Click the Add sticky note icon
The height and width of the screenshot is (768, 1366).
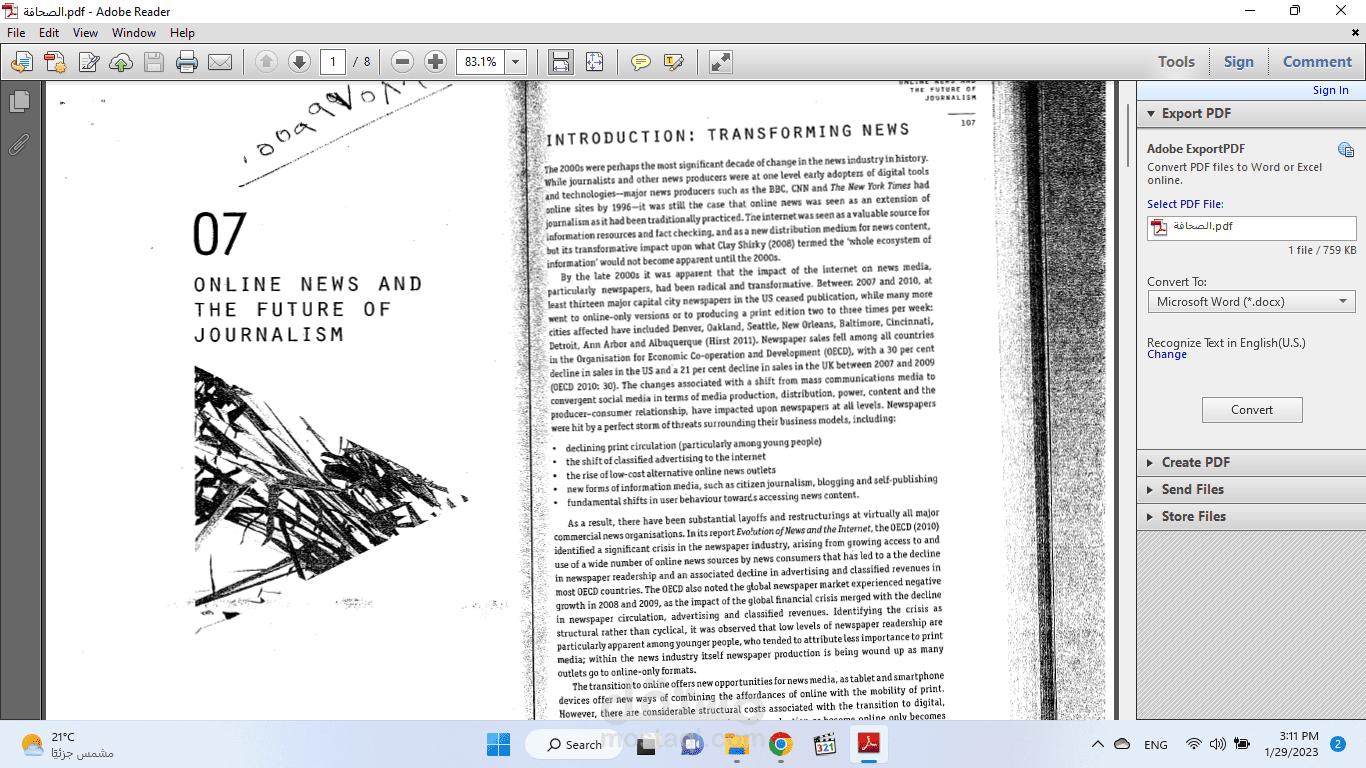click(x=641, y=62)
